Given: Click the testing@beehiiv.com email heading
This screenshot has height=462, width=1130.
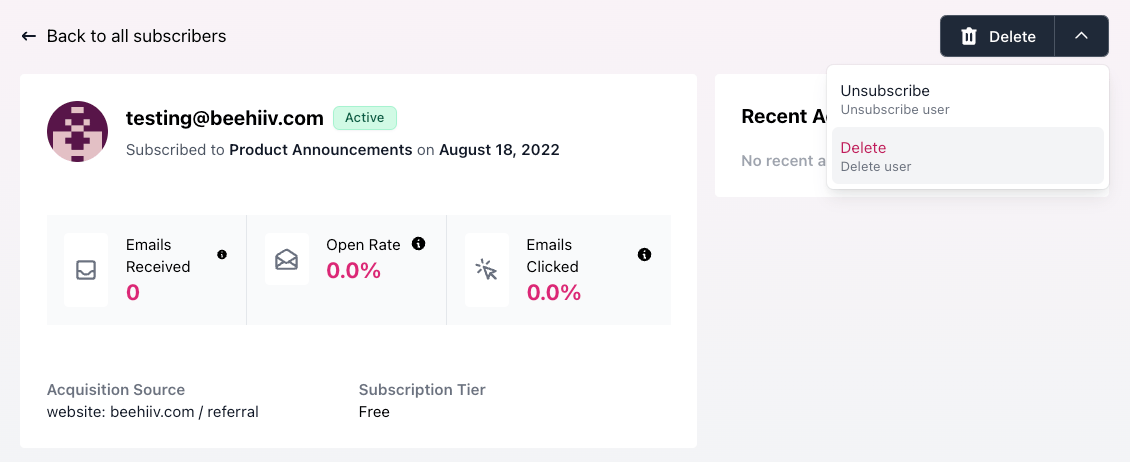Looking at the screenshot, I should click(x=225, y=118).
